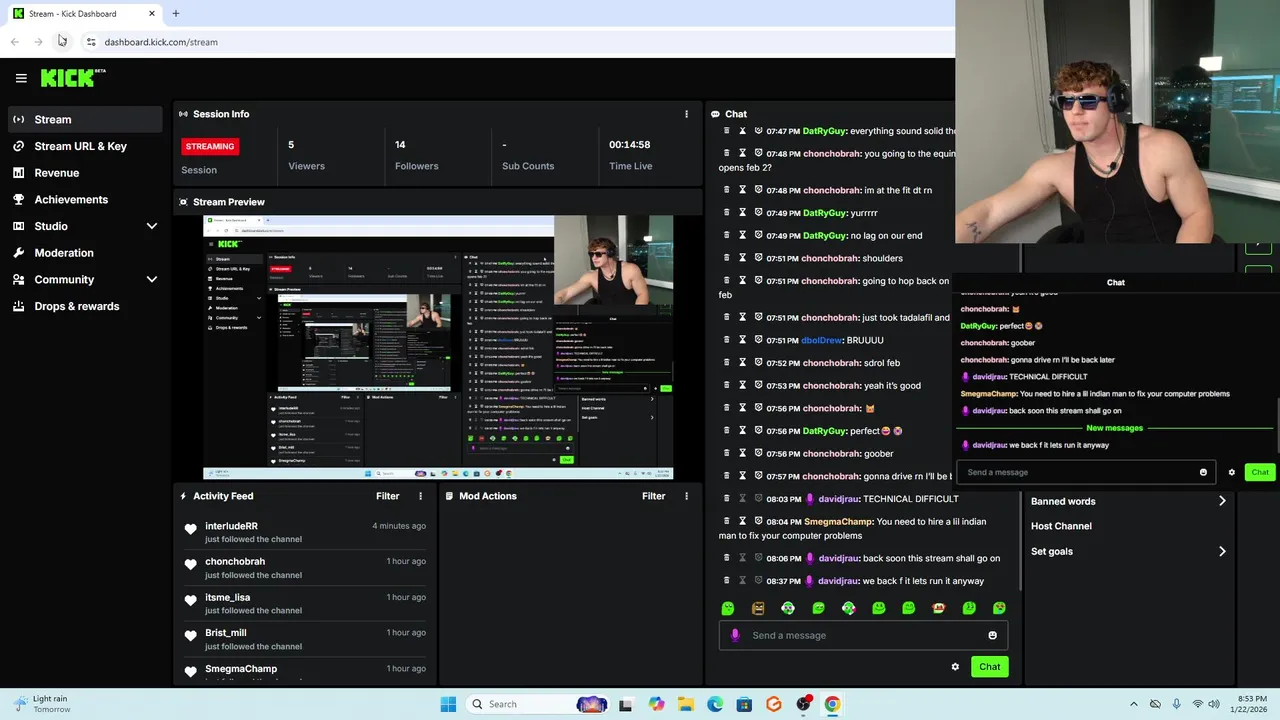This screenshot has width=1280, height=720.
Task: Open emoji picker in the pop-out Chat window
Action: pos(1203,472)
